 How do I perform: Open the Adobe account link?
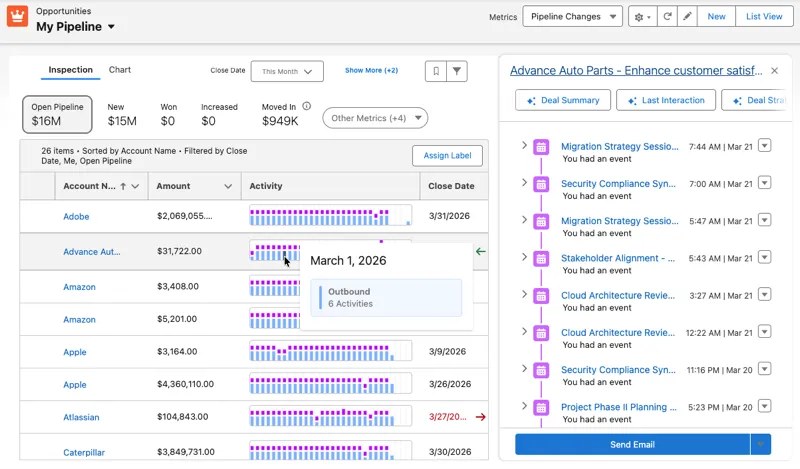pyautogui.click(x=76, y=216)
